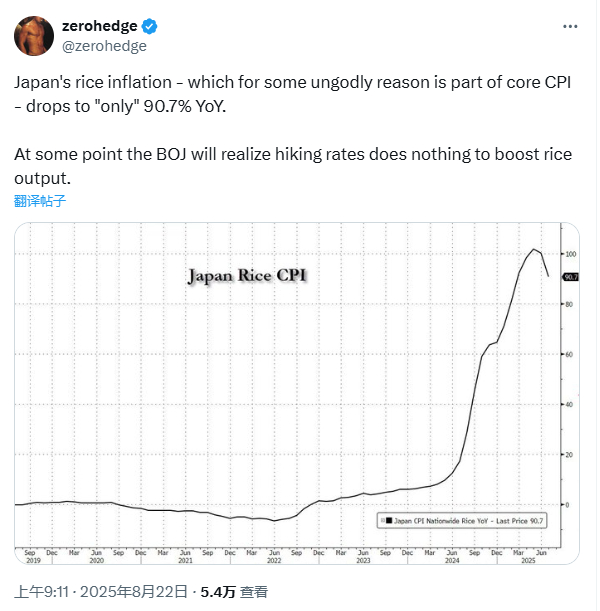Open the three-dot more options menu

[570, 26]
